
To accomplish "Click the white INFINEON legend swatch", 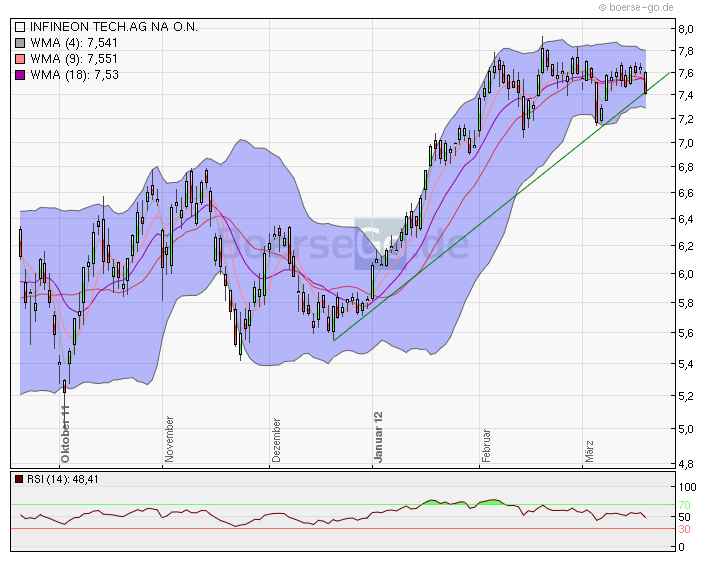I will coord(20,27).
